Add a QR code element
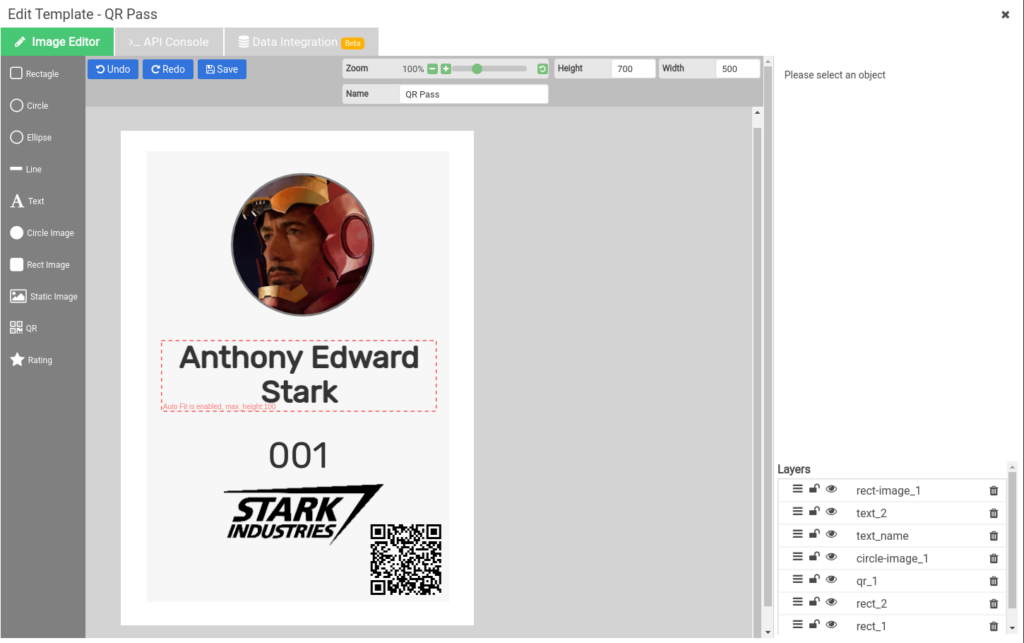Screen dimensions: 1024x643 [x=24, y=328]
